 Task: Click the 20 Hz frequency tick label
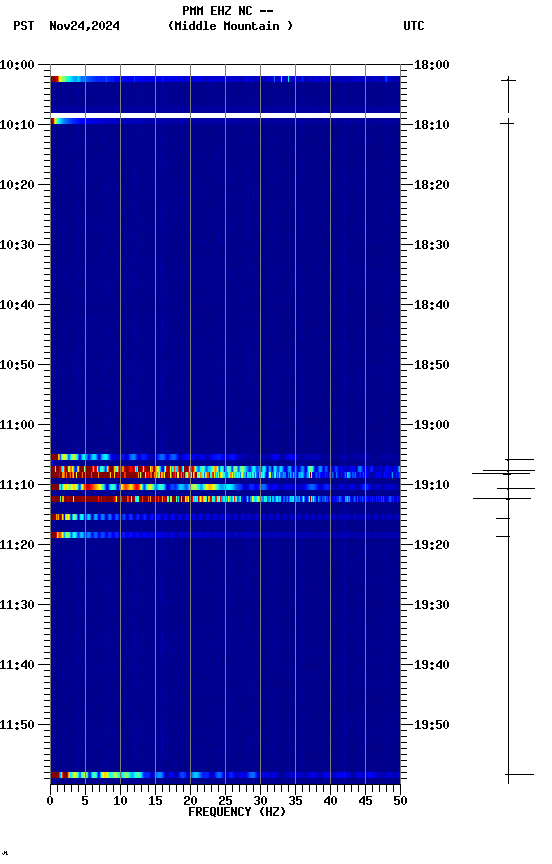pyautogui.click(x=190, y=801)
